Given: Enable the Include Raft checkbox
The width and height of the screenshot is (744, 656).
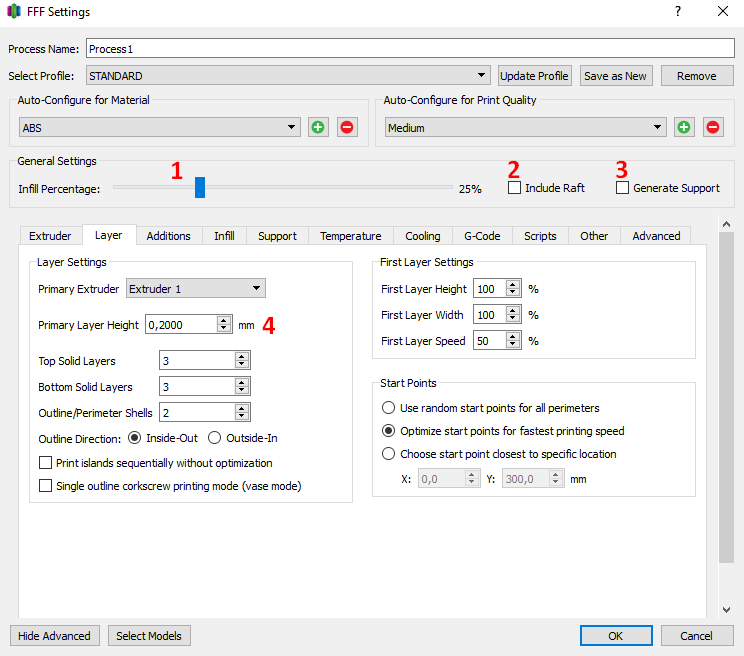Looking at the screenshot, I should [x=514, y=188].
